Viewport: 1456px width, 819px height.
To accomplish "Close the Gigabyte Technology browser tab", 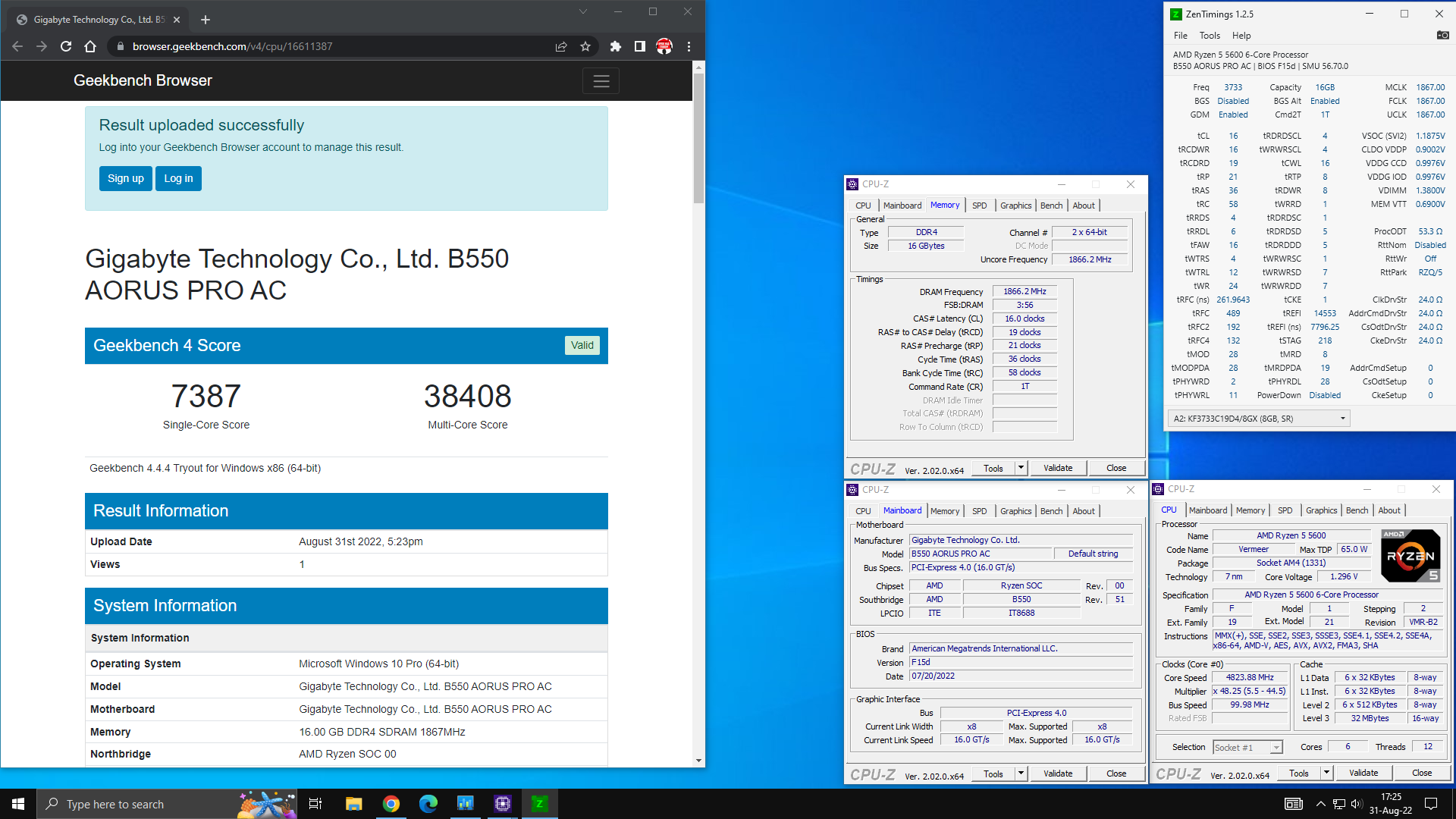I will [177, 20].
